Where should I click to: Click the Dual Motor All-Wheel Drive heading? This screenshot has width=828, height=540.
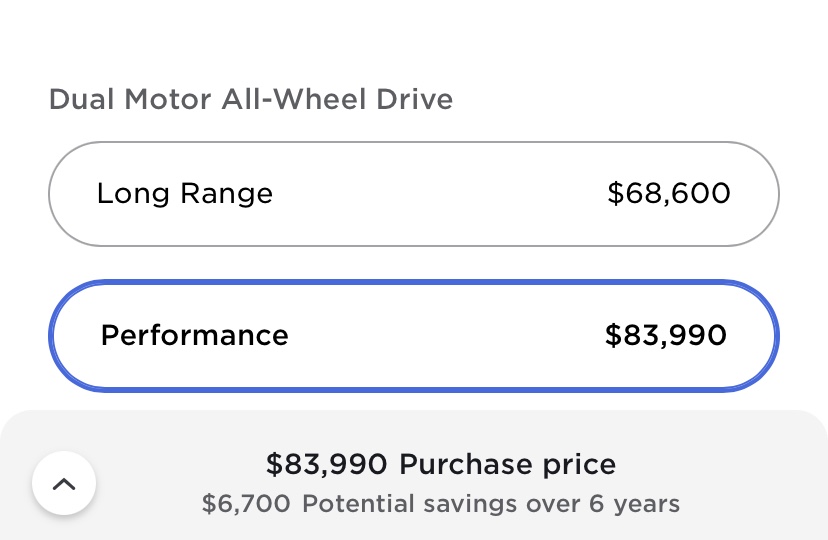[x=250, y=100]
